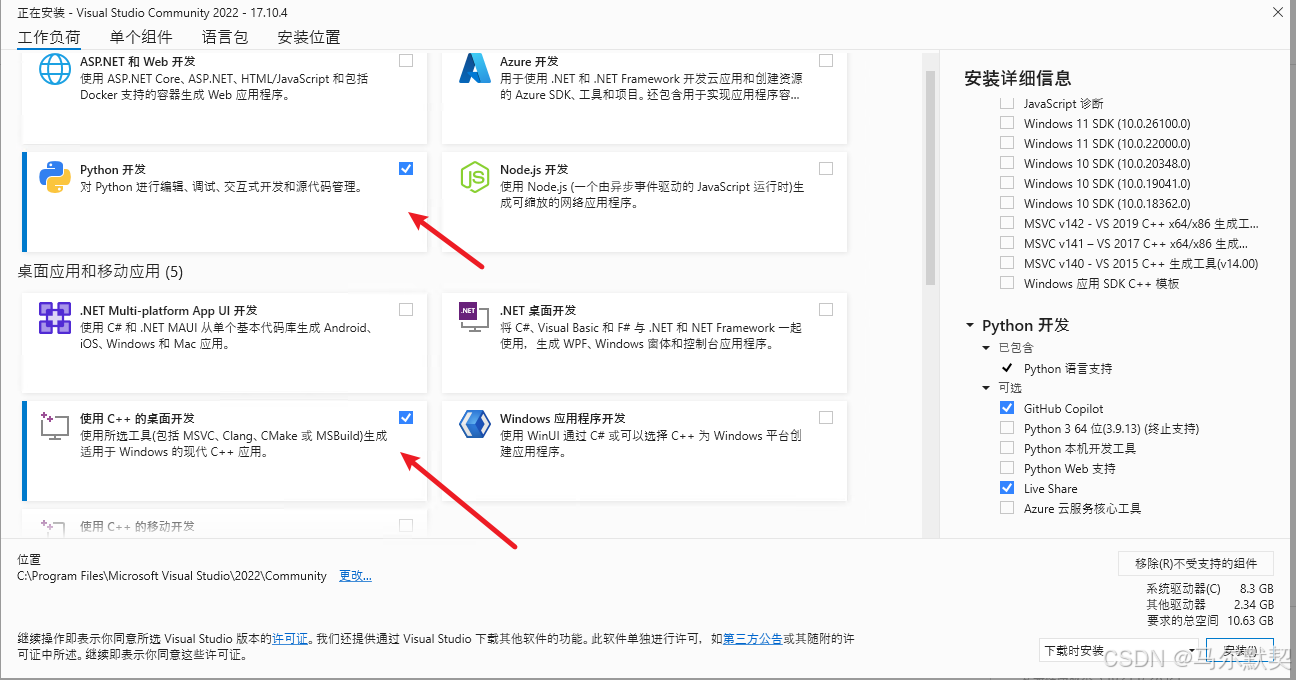Collapse the 已包含 subsection
Screen dimensions: 1296x680
[x=986, y=348]
